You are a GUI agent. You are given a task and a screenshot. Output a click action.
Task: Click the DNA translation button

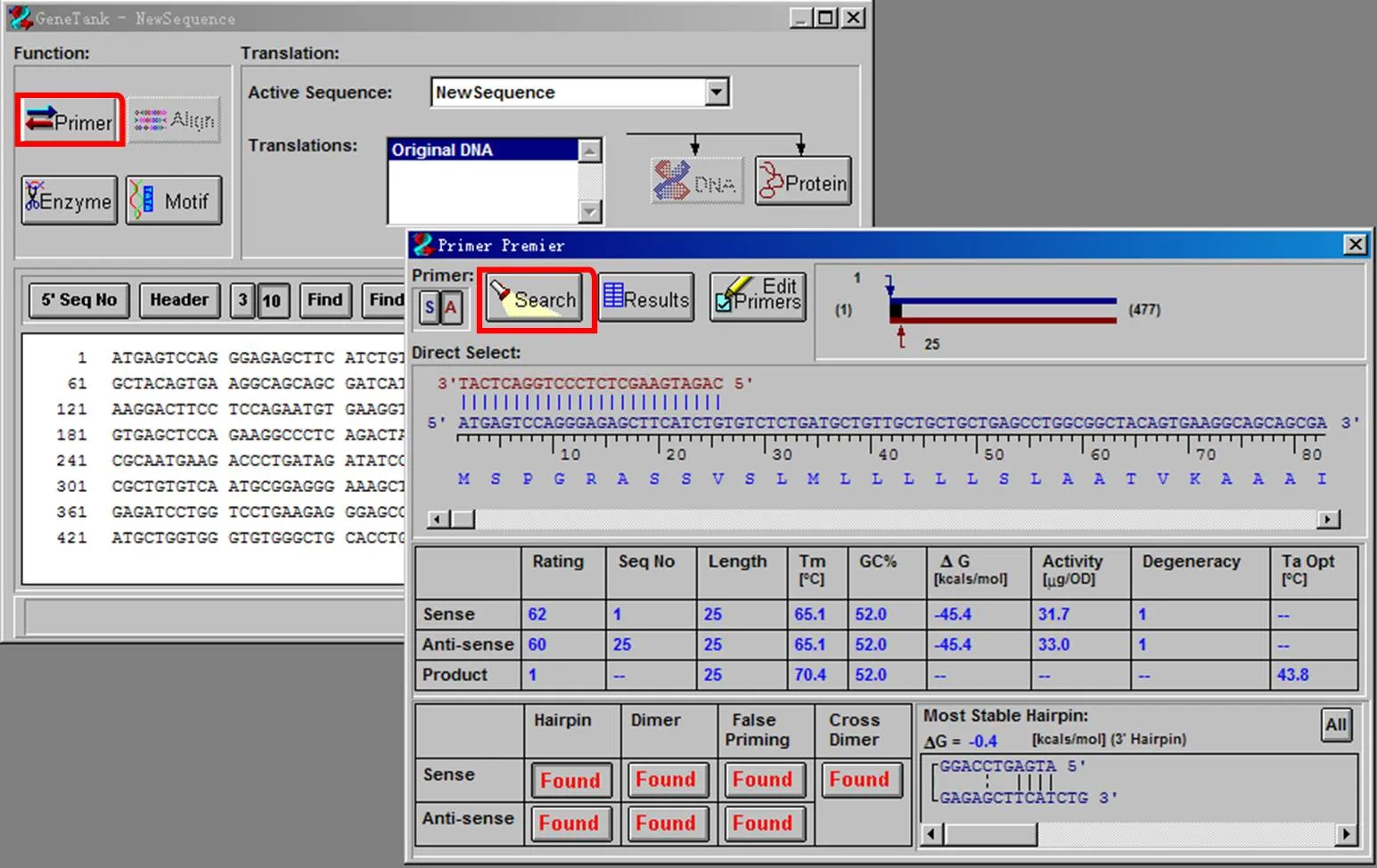point(696,182)
